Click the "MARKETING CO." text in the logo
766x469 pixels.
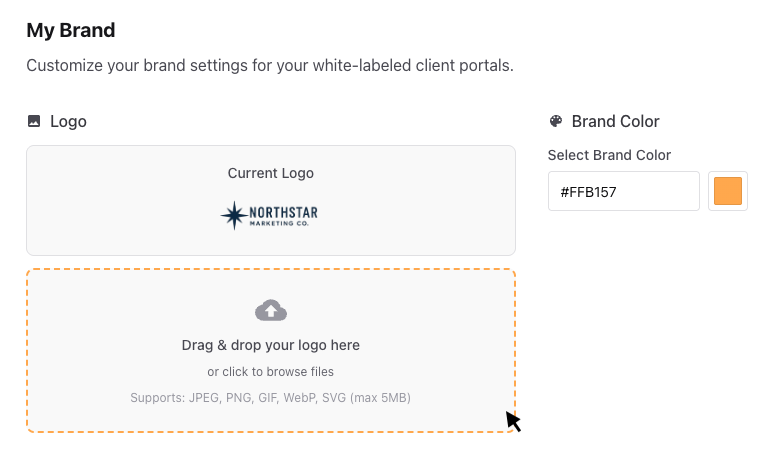point(283,224)
